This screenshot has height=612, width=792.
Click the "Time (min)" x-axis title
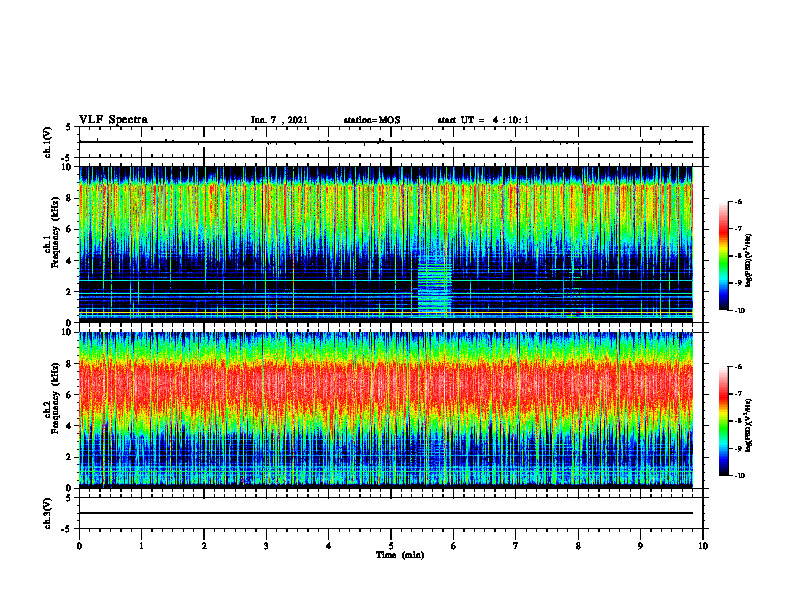(x=400, y=555)
